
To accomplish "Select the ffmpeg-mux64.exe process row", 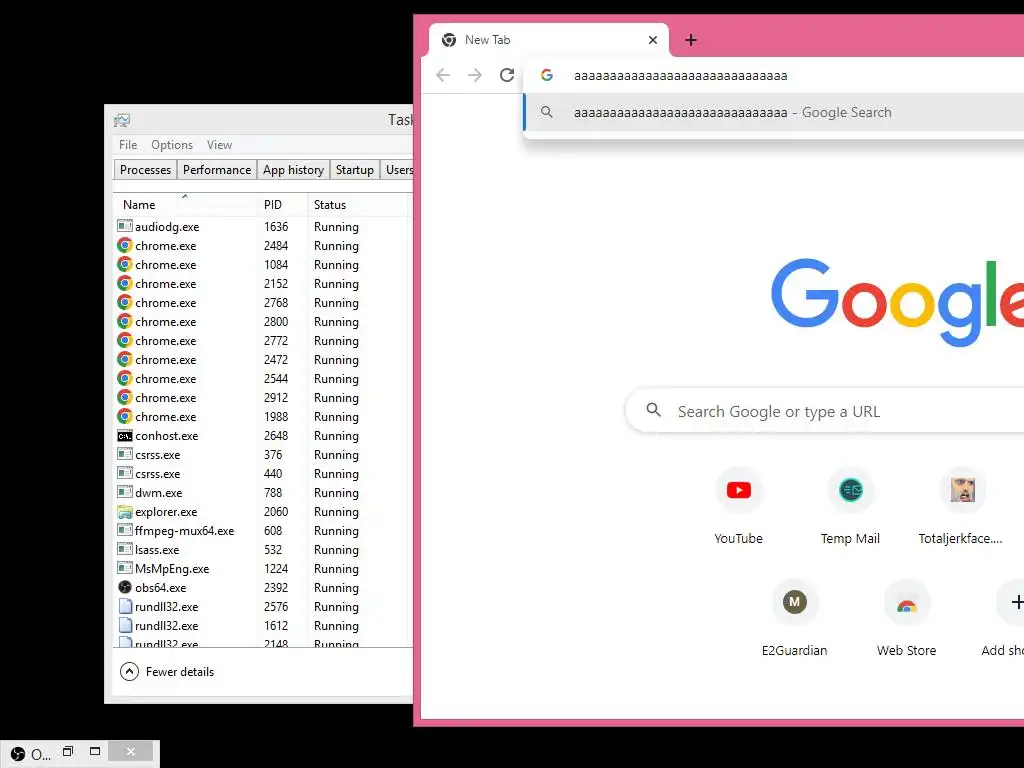I will (263, 530).
